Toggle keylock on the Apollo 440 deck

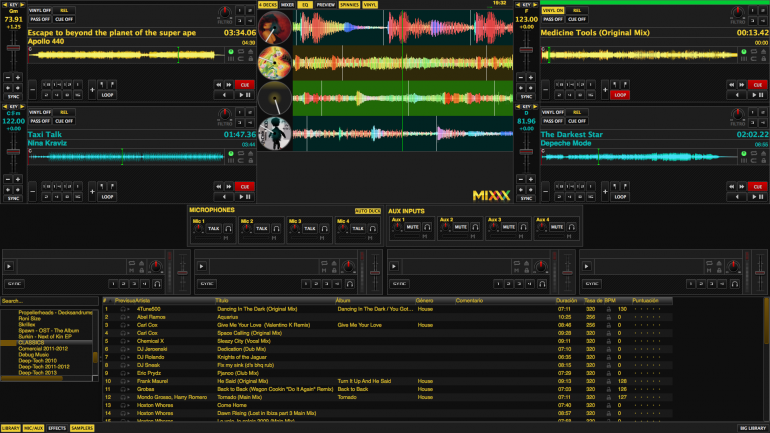[250, 58]
